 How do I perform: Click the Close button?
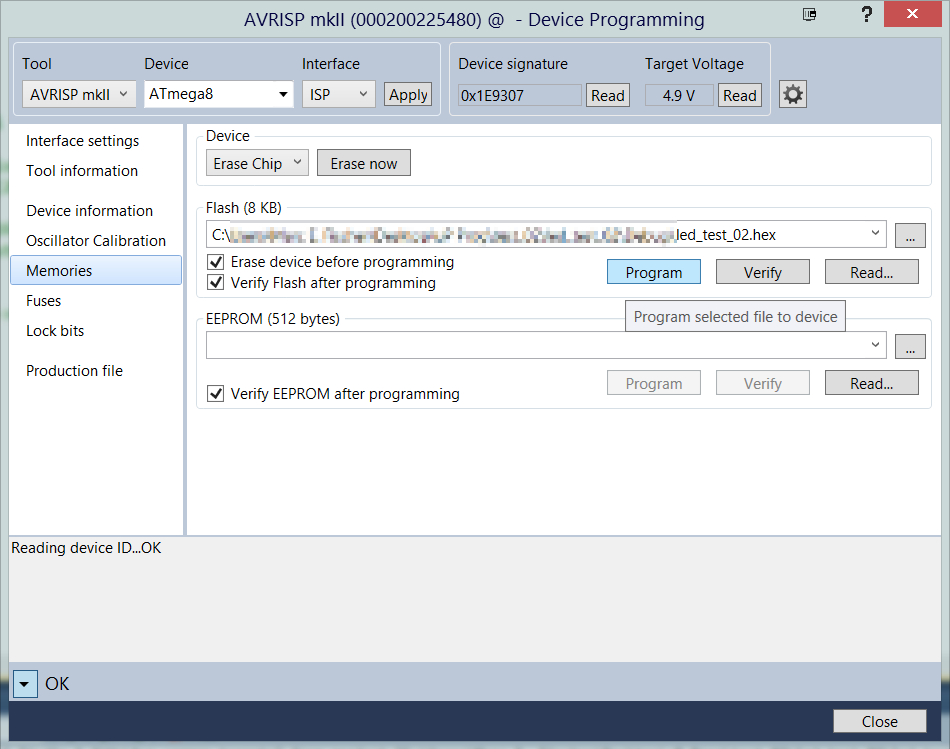click(880, 721)
